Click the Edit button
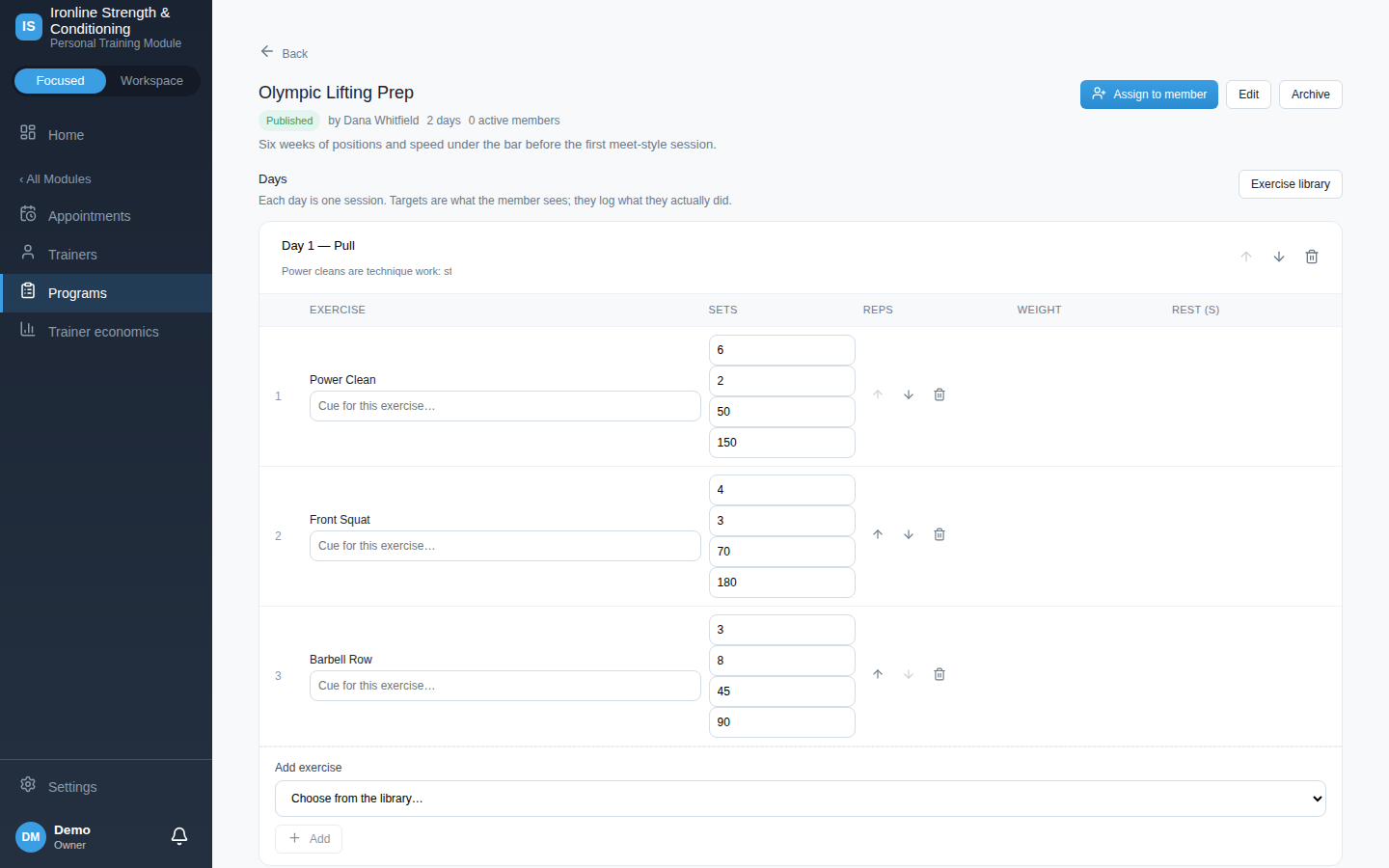The image size is (1389, 868). pyautogui.click(x=1248, y=95)
